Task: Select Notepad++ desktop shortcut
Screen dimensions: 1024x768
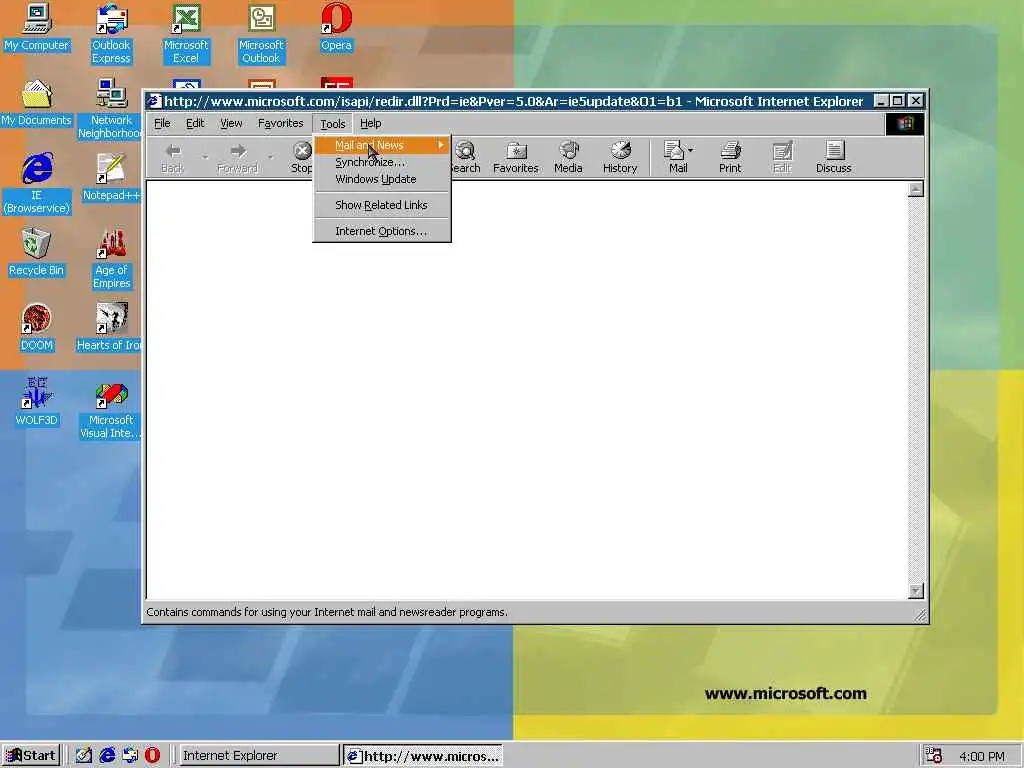Action: point(111,177)
